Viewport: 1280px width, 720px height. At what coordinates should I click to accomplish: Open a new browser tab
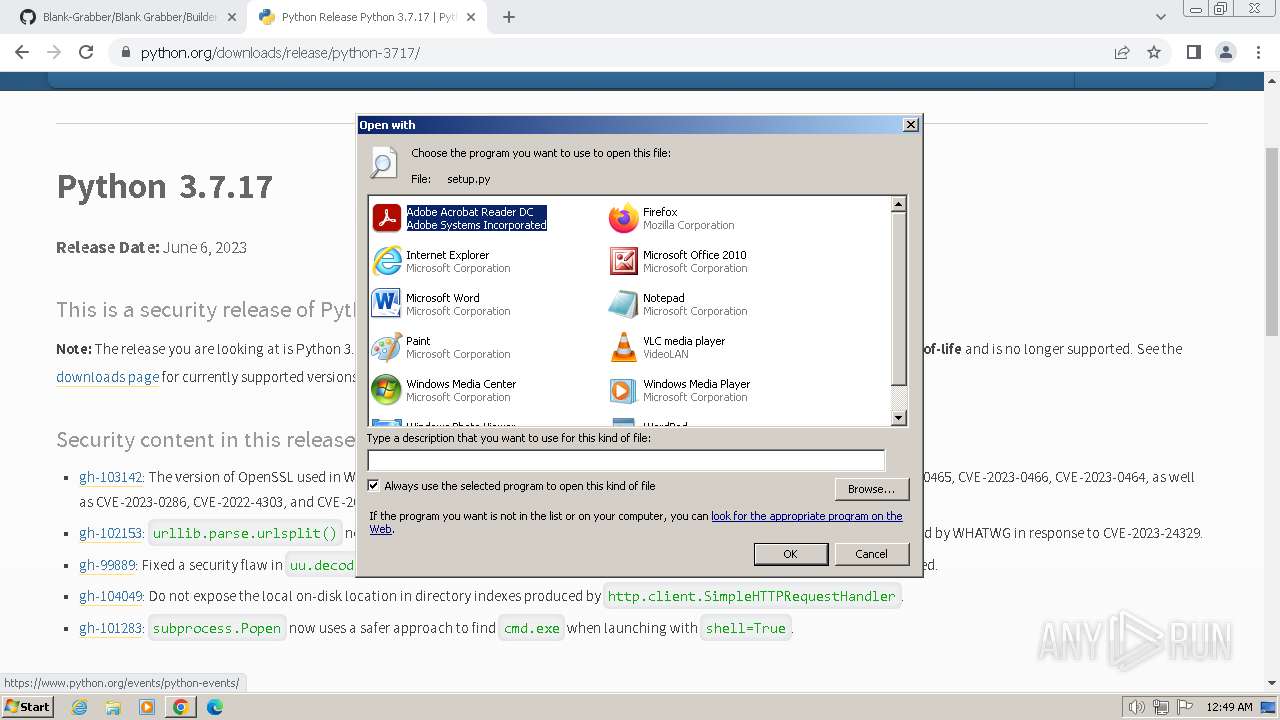pyautogui.click(x=508, y=17)
